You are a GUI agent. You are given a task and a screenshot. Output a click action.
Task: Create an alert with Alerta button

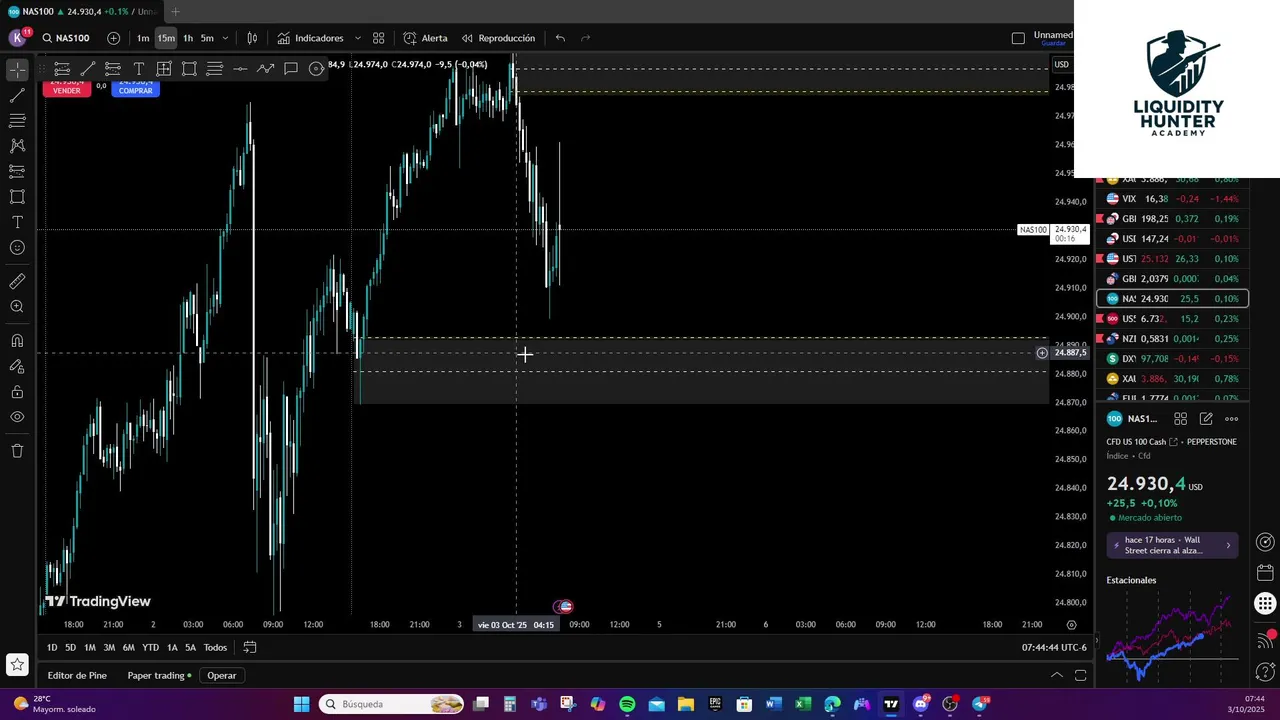click(x=425, y=38)
